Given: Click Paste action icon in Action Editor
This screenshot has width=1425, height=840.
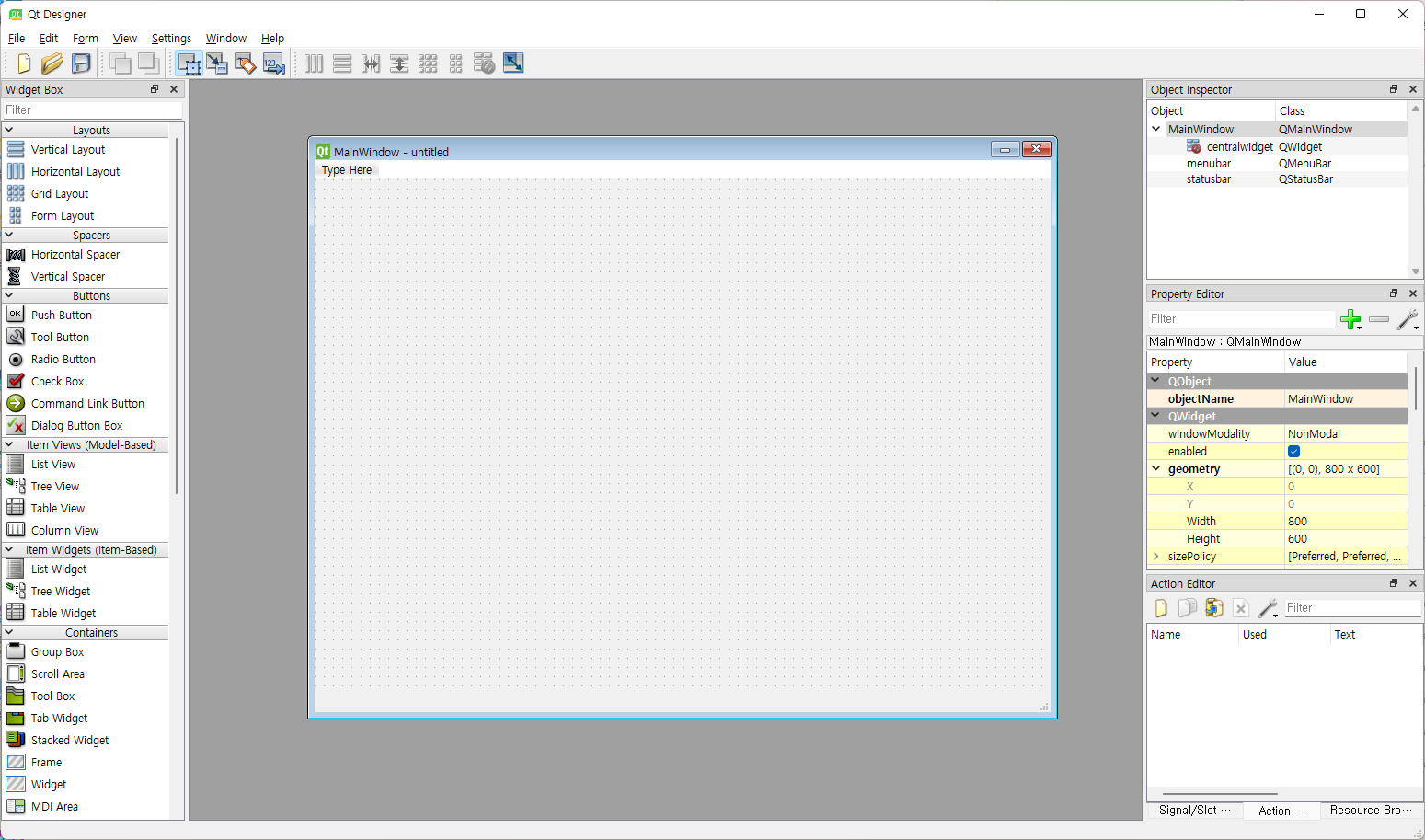Looking at the screenshot, I should (x=1214, y=608).
